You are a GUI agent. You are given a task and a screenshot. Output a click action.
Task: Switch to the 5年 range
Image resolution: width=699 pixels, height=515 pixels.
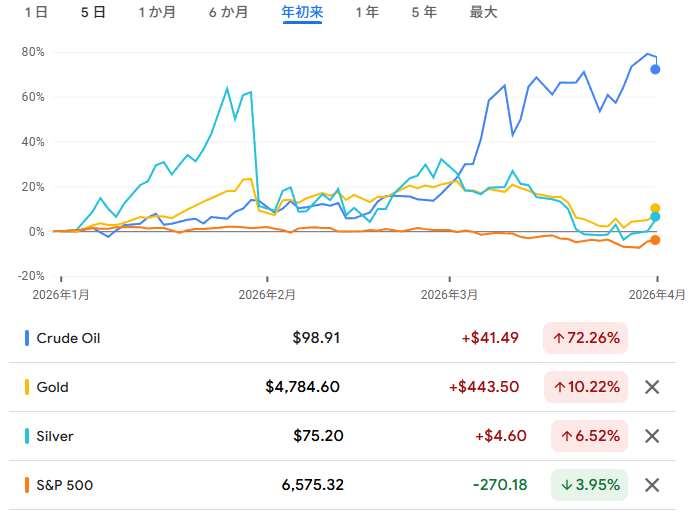423,13
